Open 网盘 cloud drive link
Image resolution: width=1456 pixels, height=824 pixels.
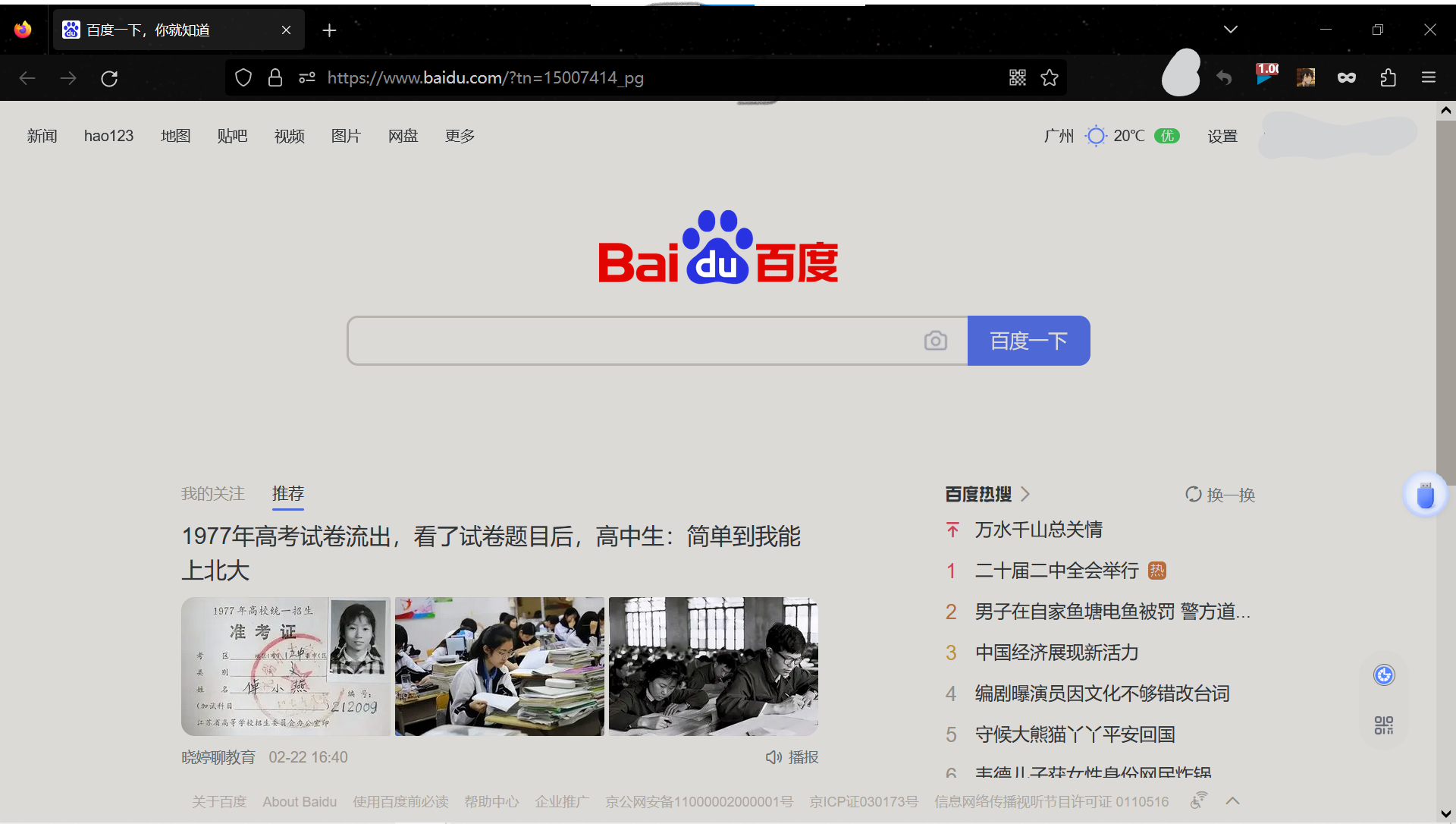(403, 136)
